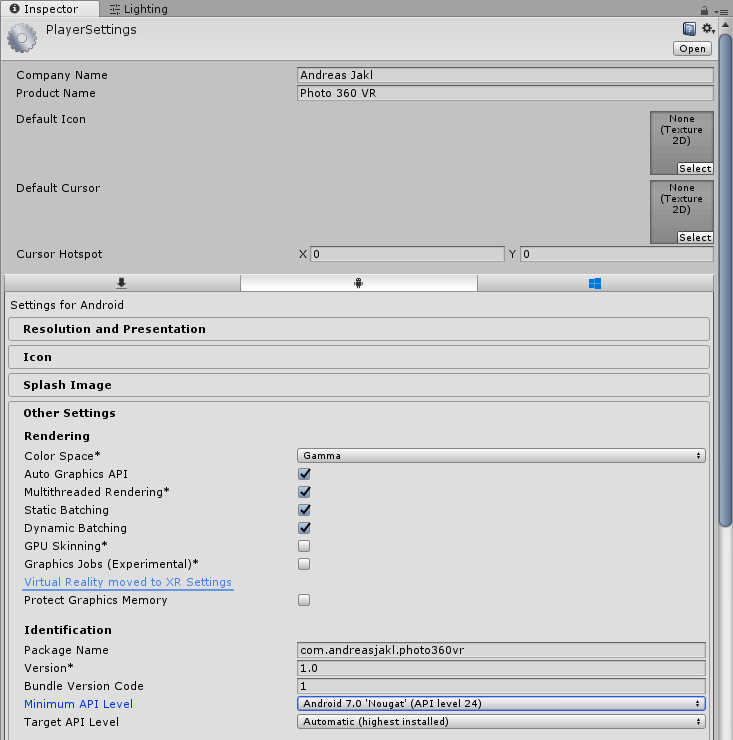This screenshot has height=740, width=733.
Task: Enable GPU Skinning checkbox
Action: pos(304,546)
